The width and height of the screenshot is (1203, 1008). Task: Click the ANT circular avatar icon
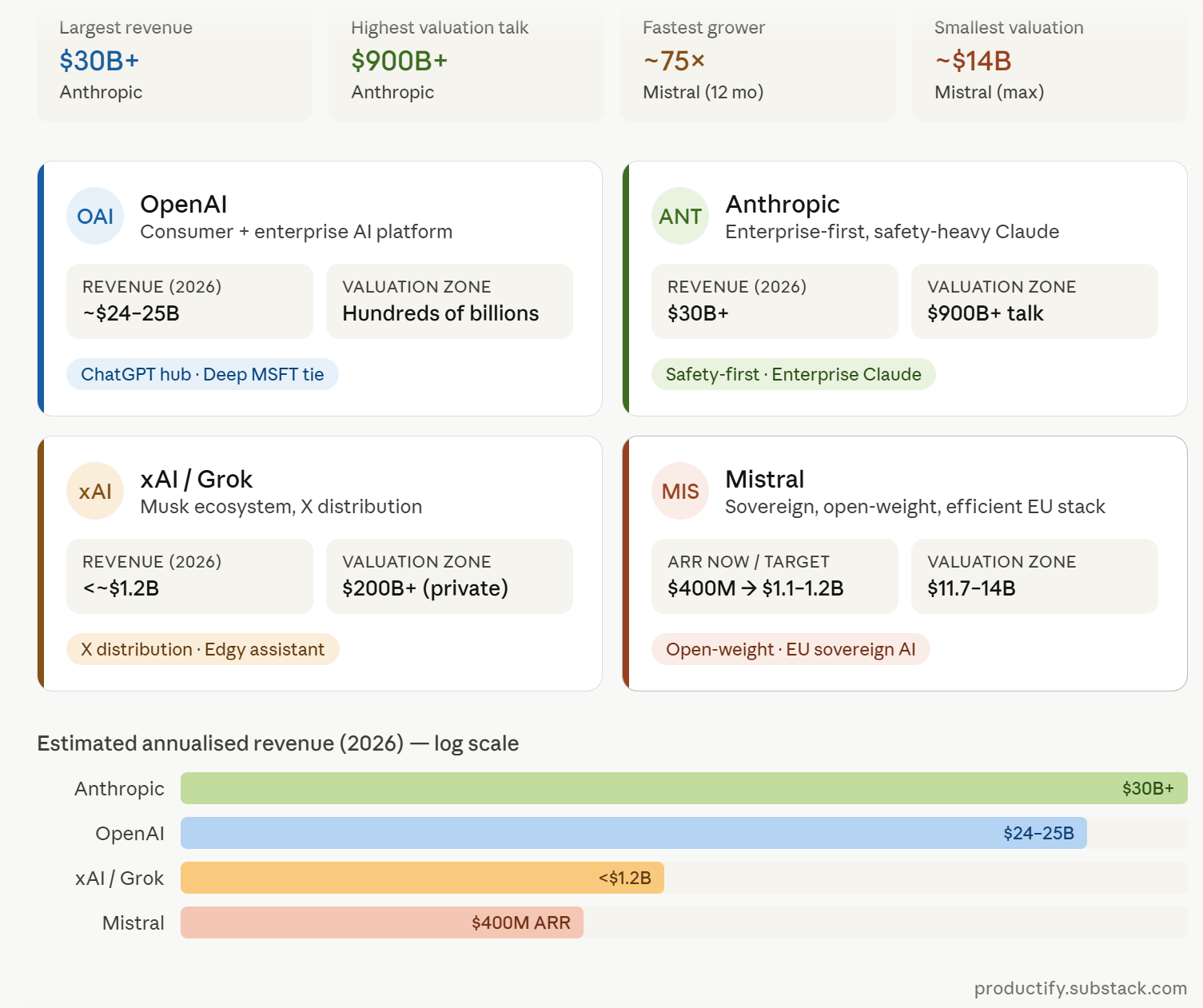click(680, 216)
